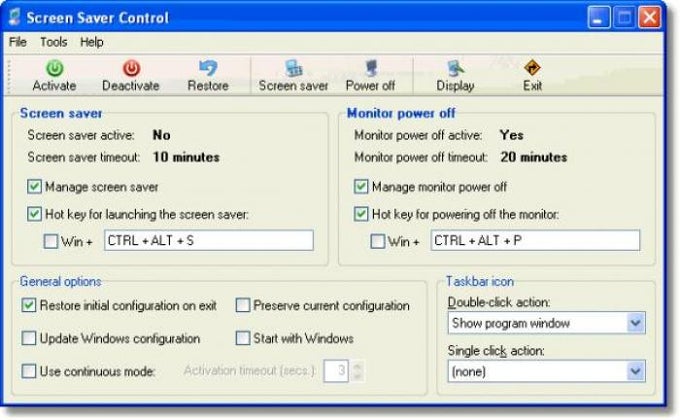Decrease Activation timeout with down arrow
680x420 pixels.
[x=357, y=377]
